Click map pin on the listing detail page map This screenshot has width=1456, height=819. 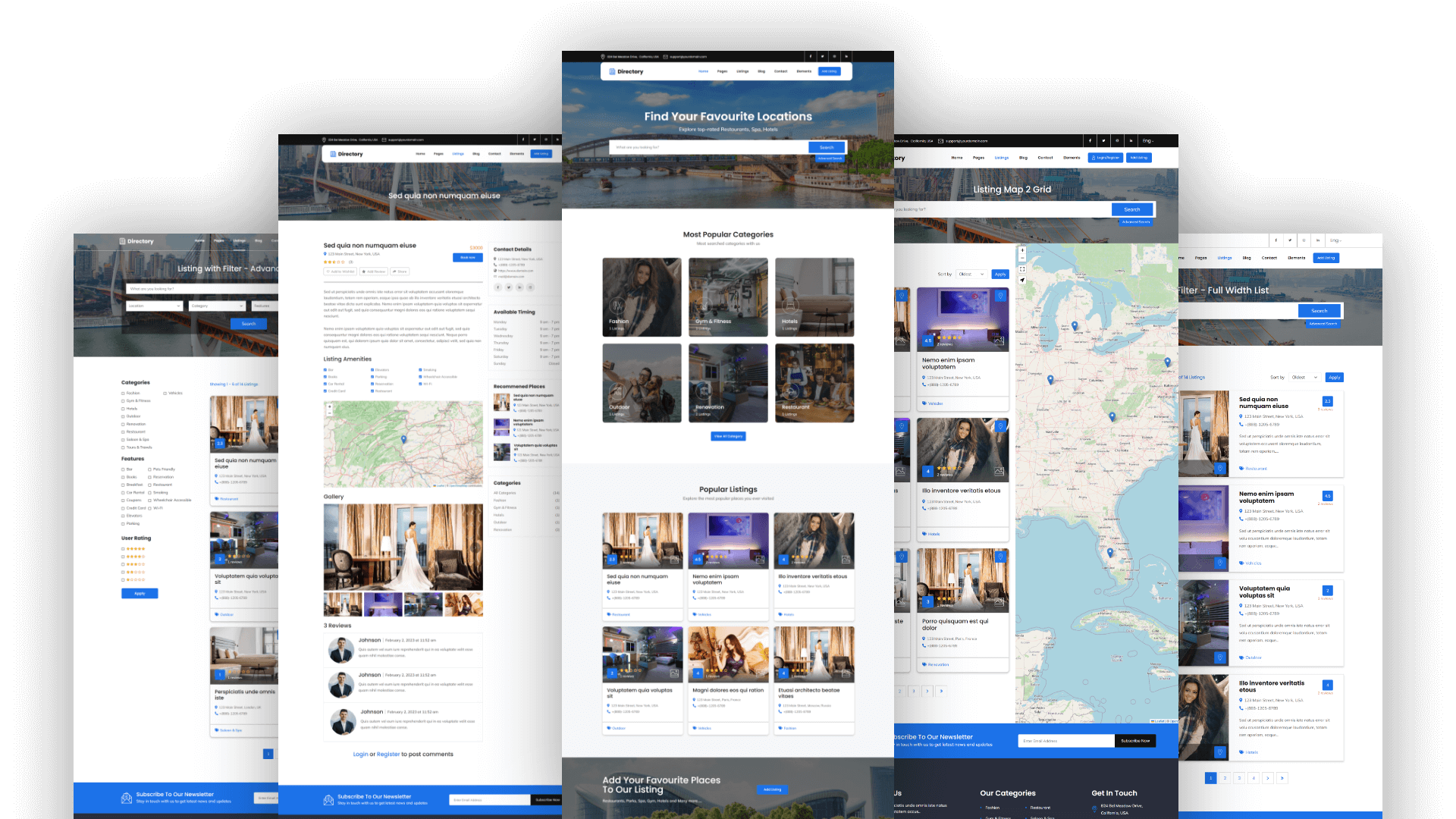[403, 439]
